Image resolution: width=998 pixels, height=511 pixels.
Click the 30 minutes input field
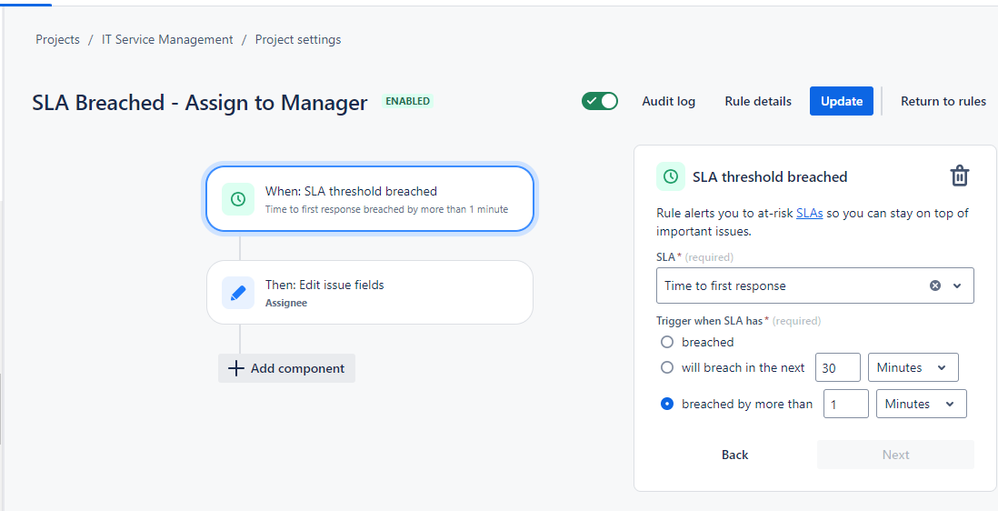837,368
